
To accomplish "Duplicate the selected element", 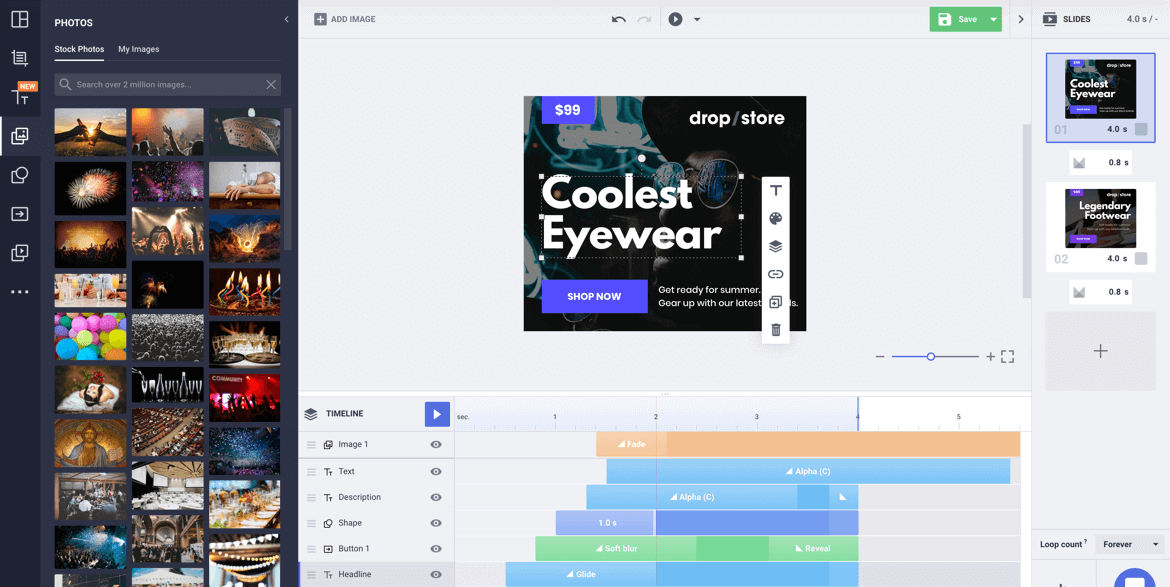I will coord(775,302).
